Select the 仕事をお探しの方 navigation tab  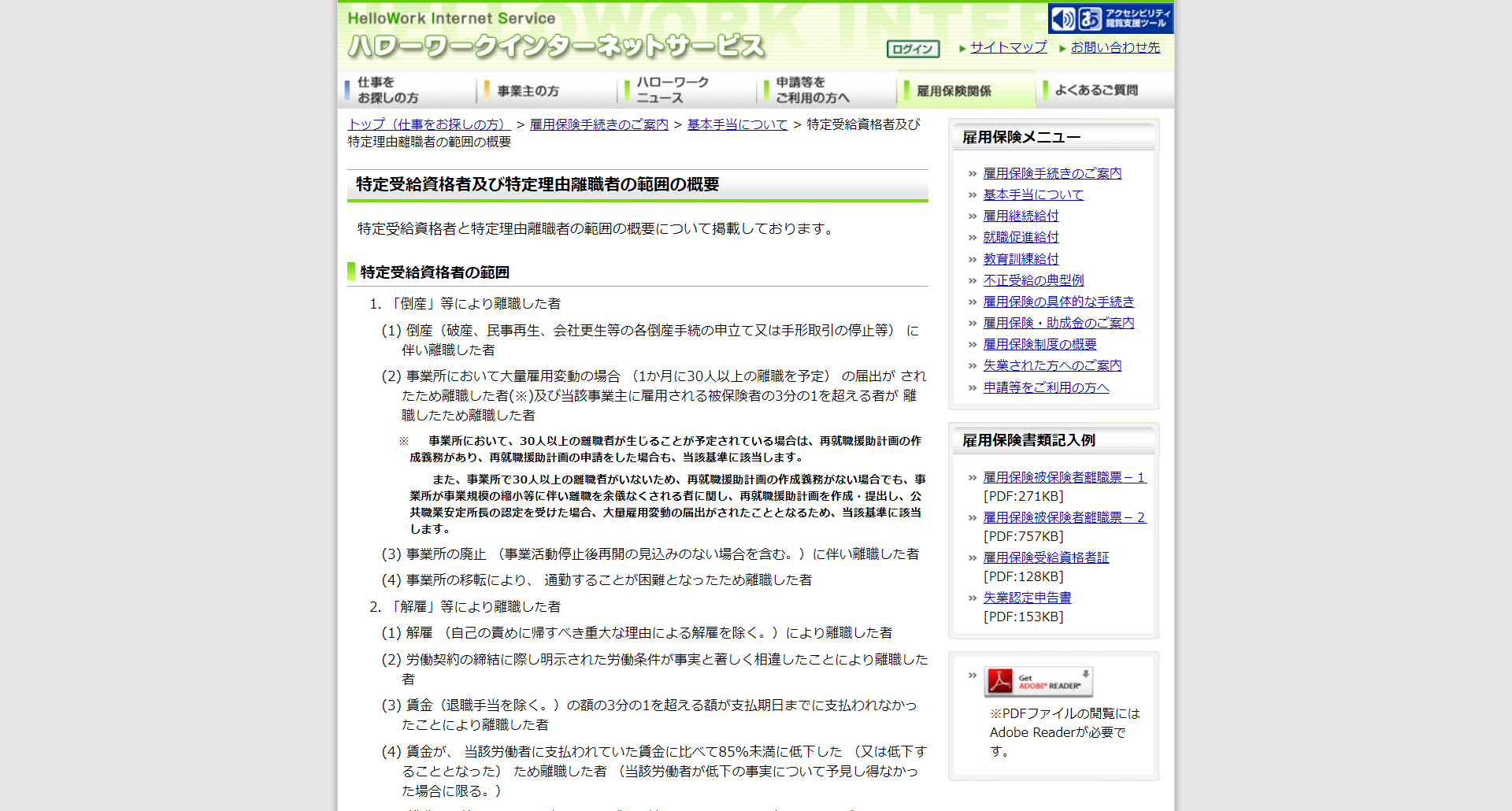pos(406,90)
